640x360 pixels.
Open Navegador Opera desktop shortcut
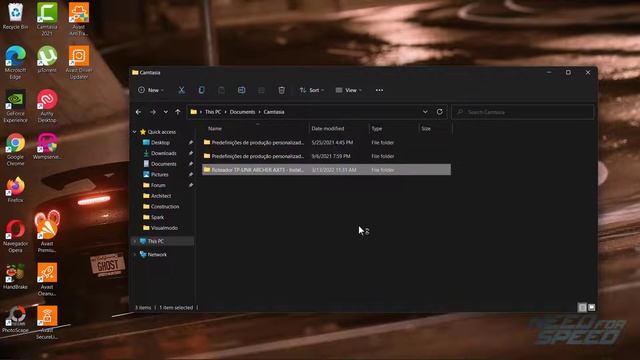pyautogui.click(x=15, y=236)
